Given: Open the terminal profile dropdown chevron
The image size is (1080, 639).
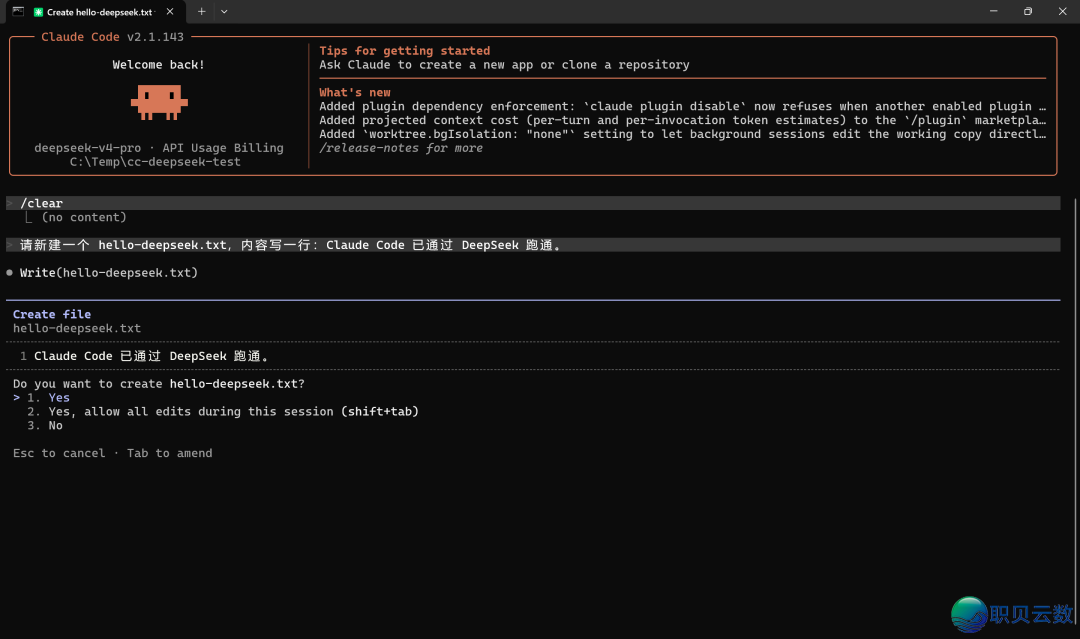Looking at the screenshot, I should tap(224, 12).
